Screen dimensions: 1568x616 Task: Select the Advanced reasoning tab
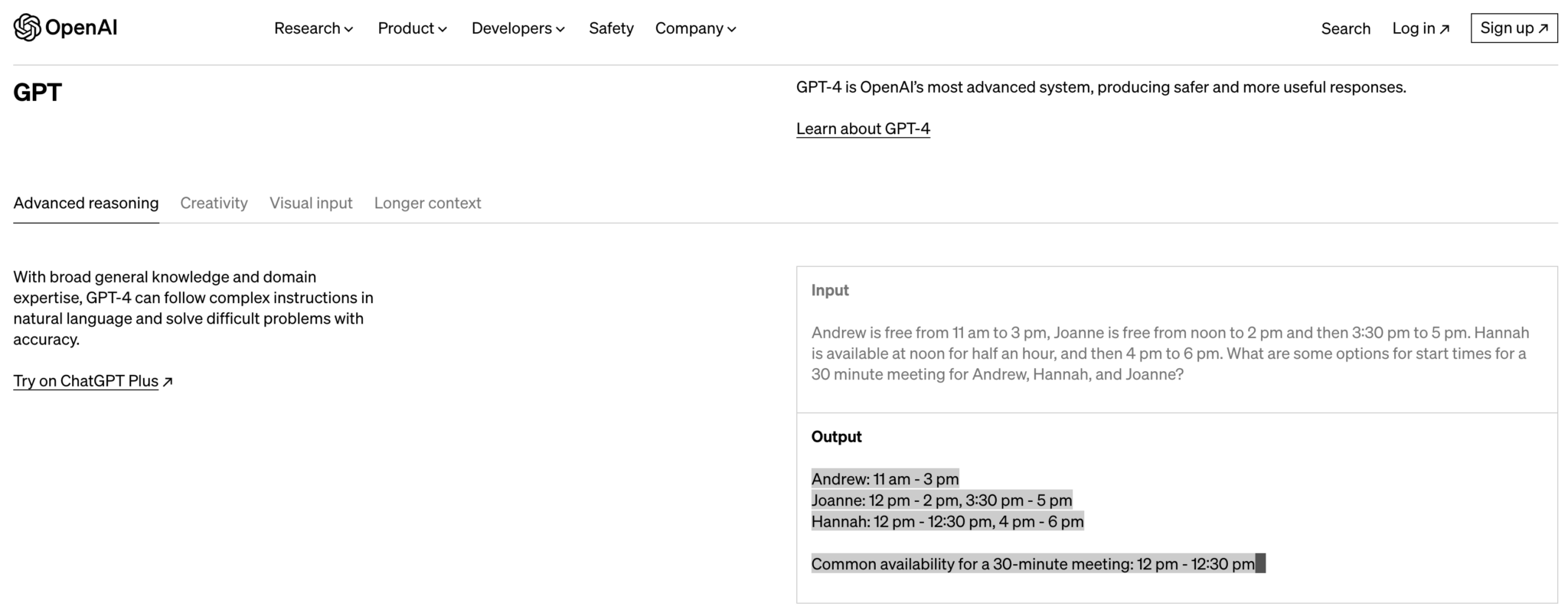pos(86,203)
